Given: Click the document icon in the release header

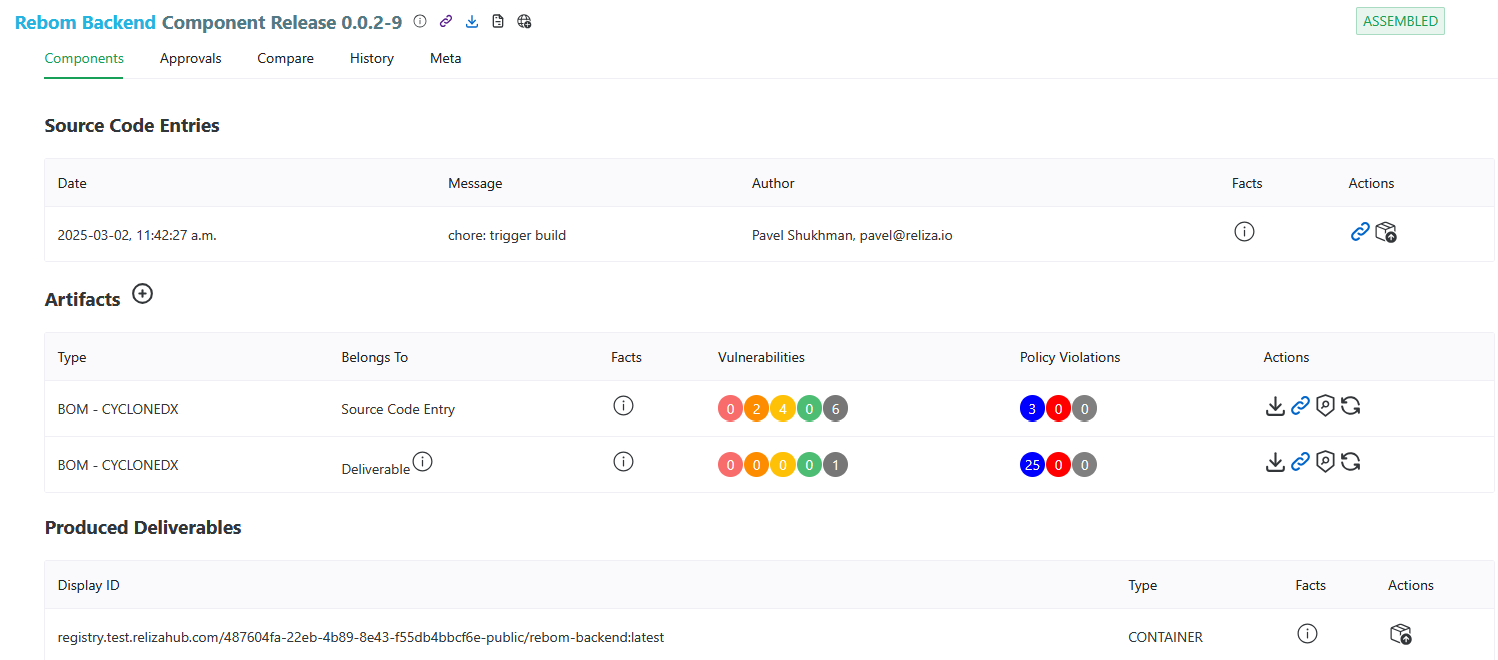Looking at the screenshot, I should click(x=498, y=21).
